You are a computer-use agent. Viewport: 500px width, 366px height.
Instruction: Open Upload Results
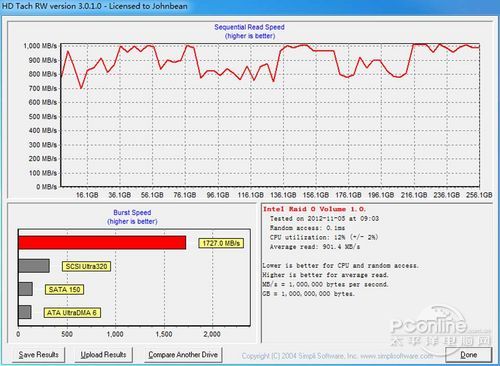(x=103, y=355)
